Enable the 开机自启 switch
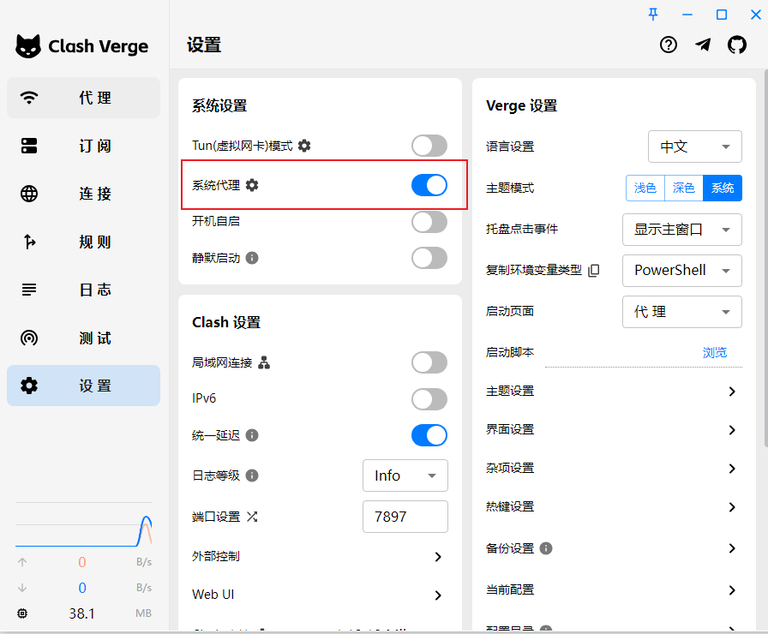Image resolution: width=768 pixels, height=634 pixels. point(429,222)
